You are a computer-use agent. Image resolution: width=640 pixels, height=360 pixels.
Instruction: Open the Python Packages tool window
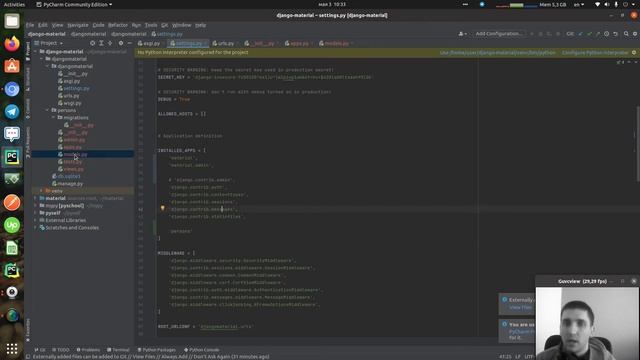coord(157,350)
